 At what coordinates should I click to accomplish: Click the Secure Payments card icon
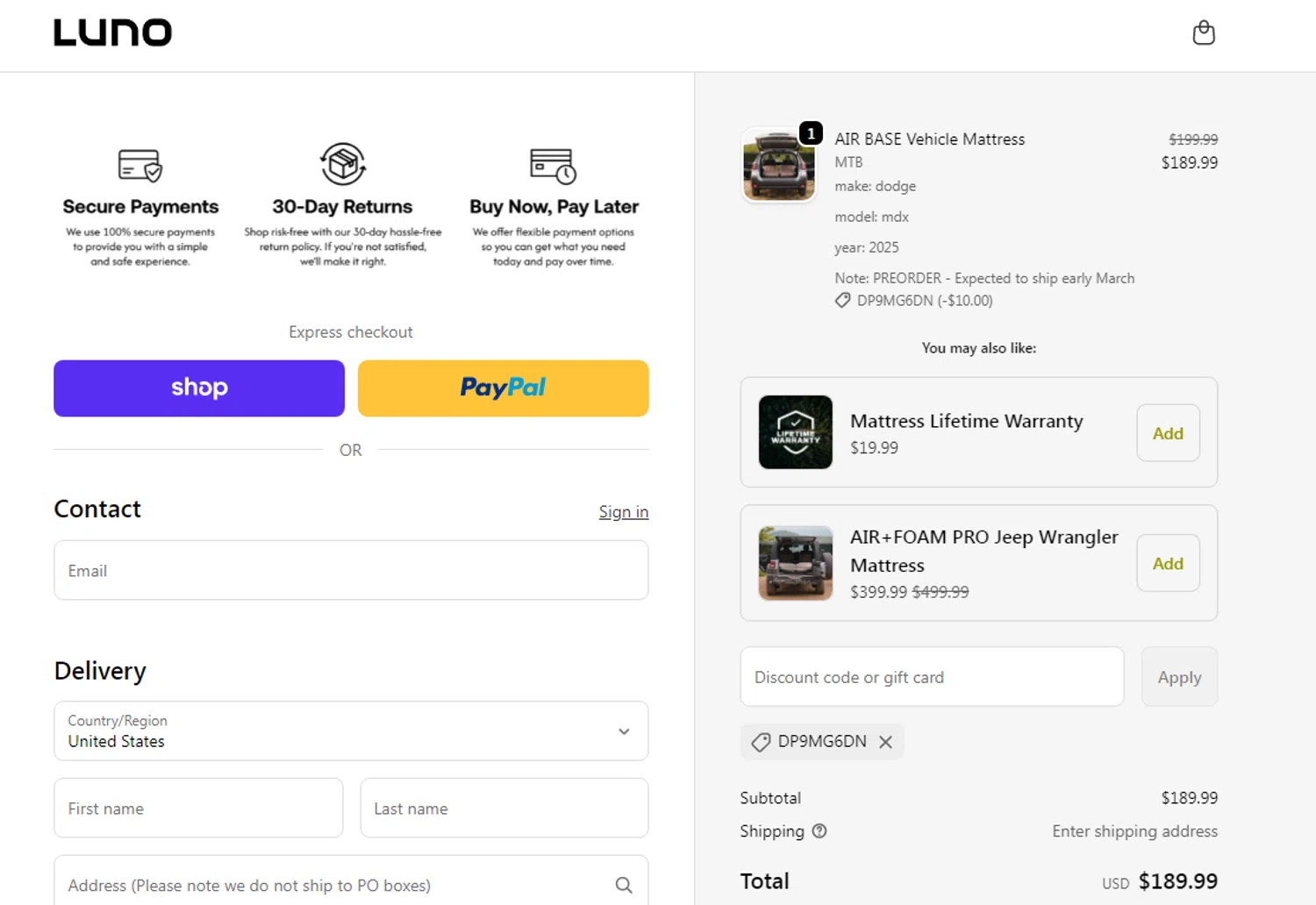click(x=140, y=165)
